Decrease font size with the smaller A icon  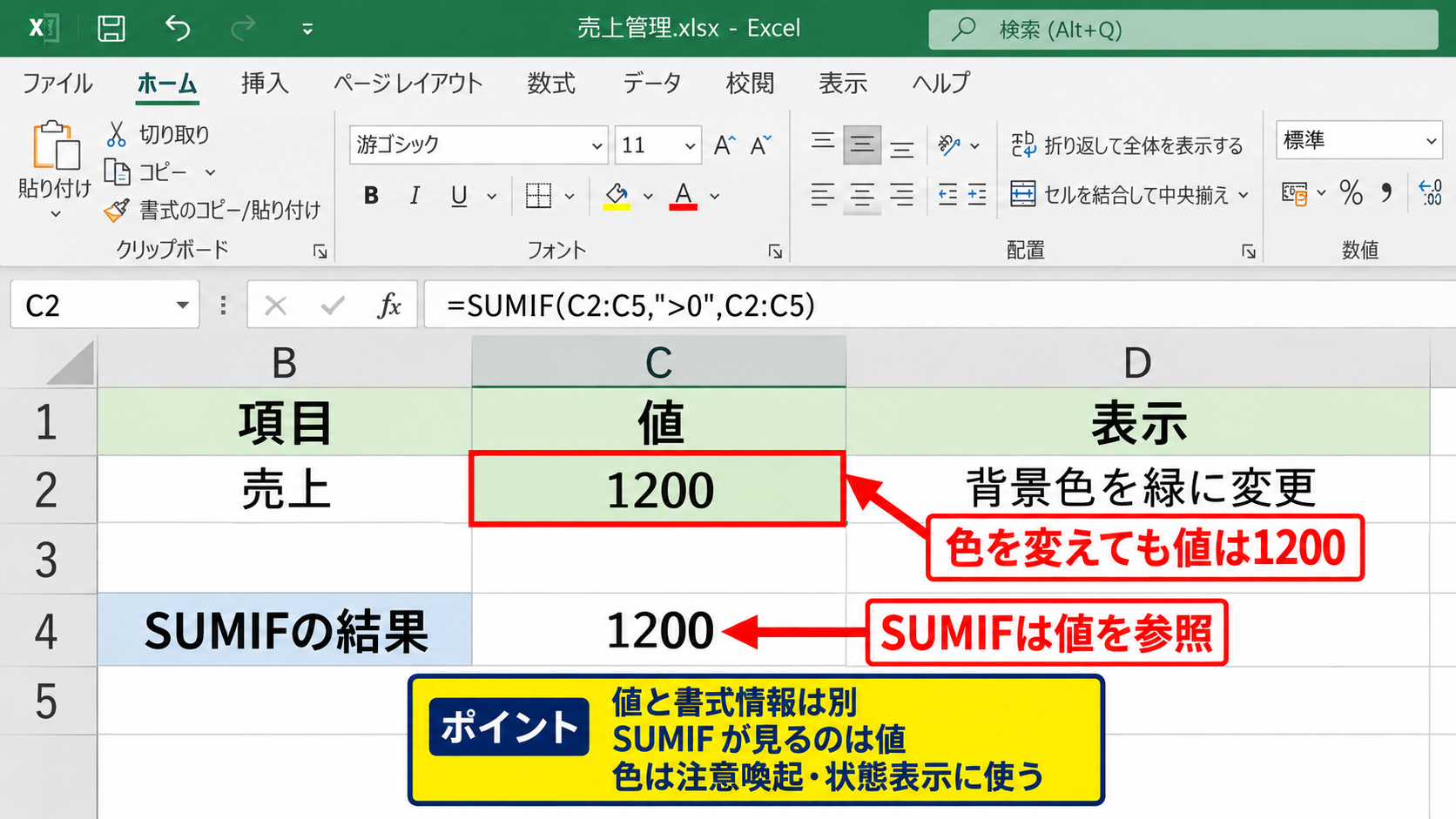click(x=760, y=145)
